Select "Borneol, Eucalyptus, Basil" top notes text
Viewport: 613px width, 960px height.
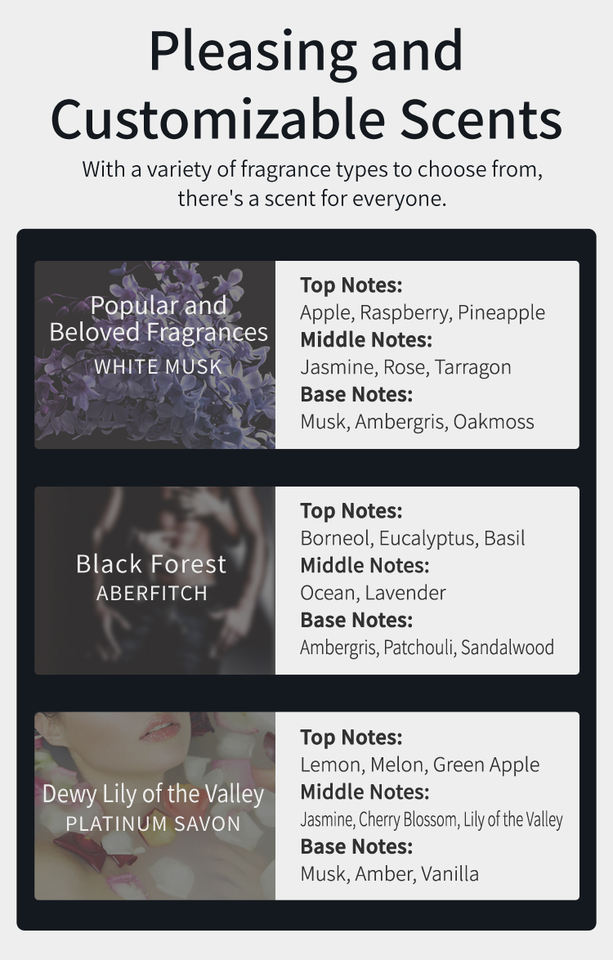coord(412,538)
